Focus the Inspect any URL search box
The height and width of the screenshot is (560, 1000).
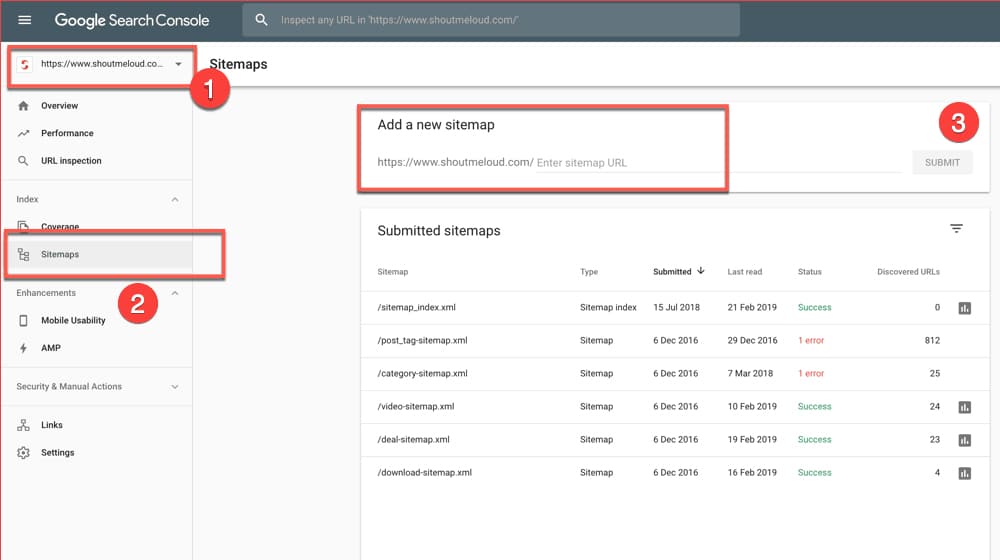coord(500,20)
